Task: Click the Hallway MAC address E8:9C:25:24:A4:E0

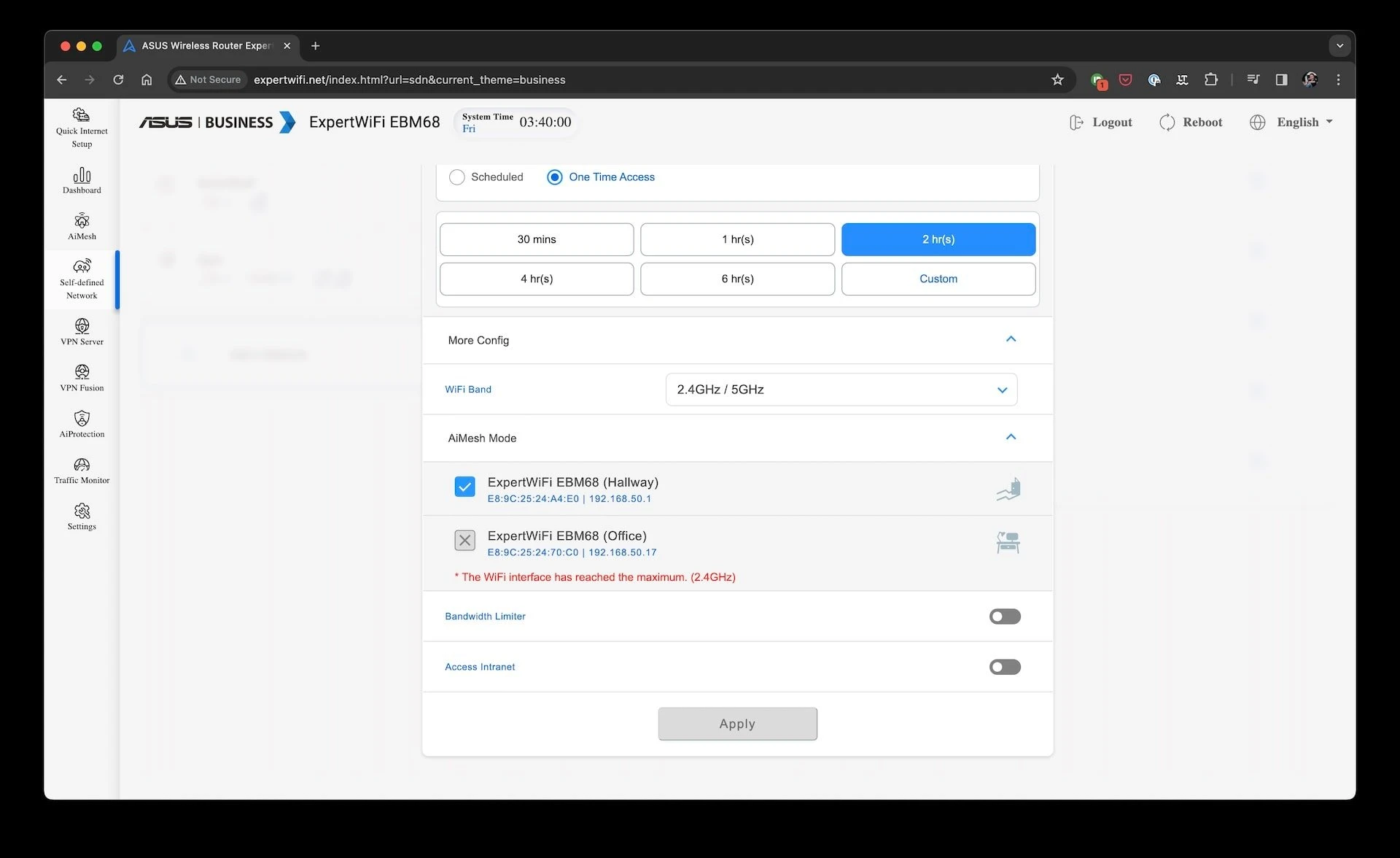Action: (x=533, y=499)
